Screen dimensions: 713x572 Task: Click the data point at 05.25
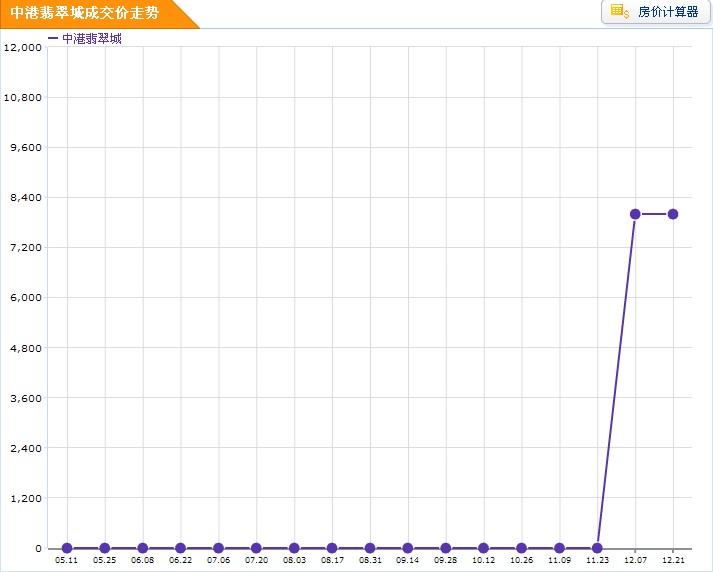[x=105, y=548]
